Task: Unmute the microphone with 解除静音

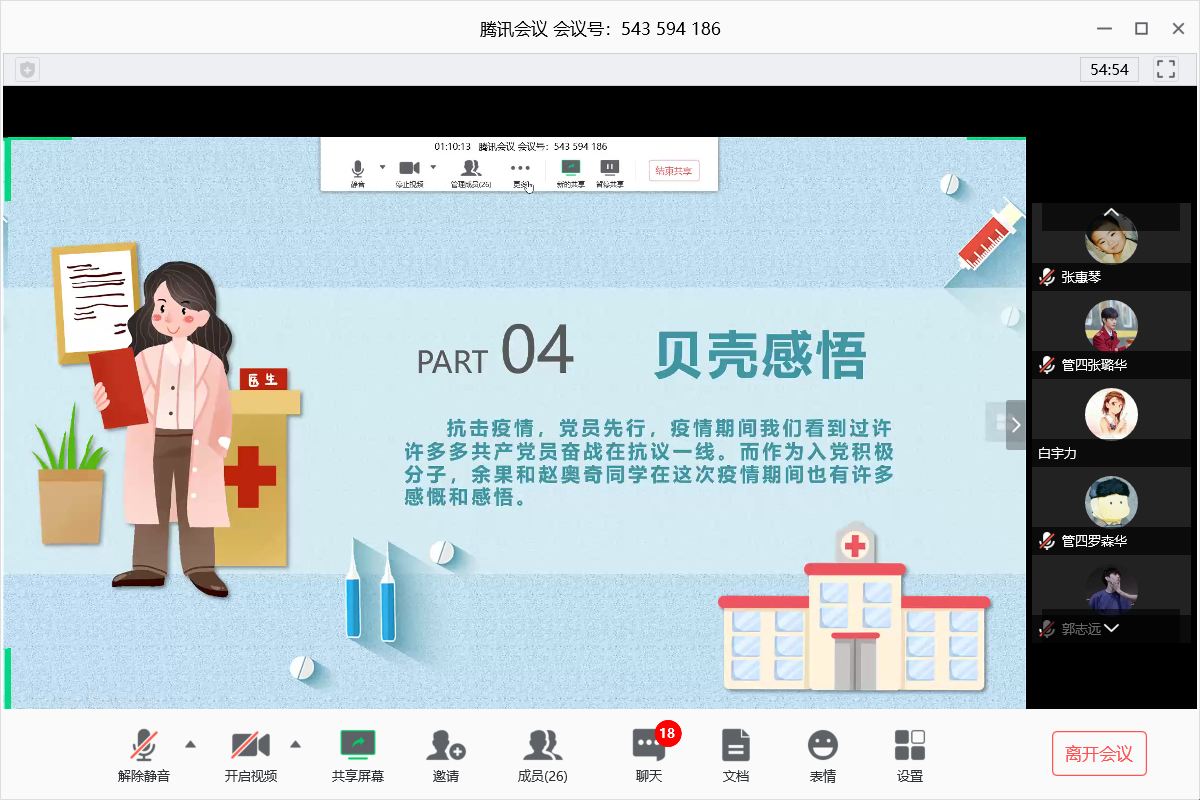Action: tap(144, 755)
